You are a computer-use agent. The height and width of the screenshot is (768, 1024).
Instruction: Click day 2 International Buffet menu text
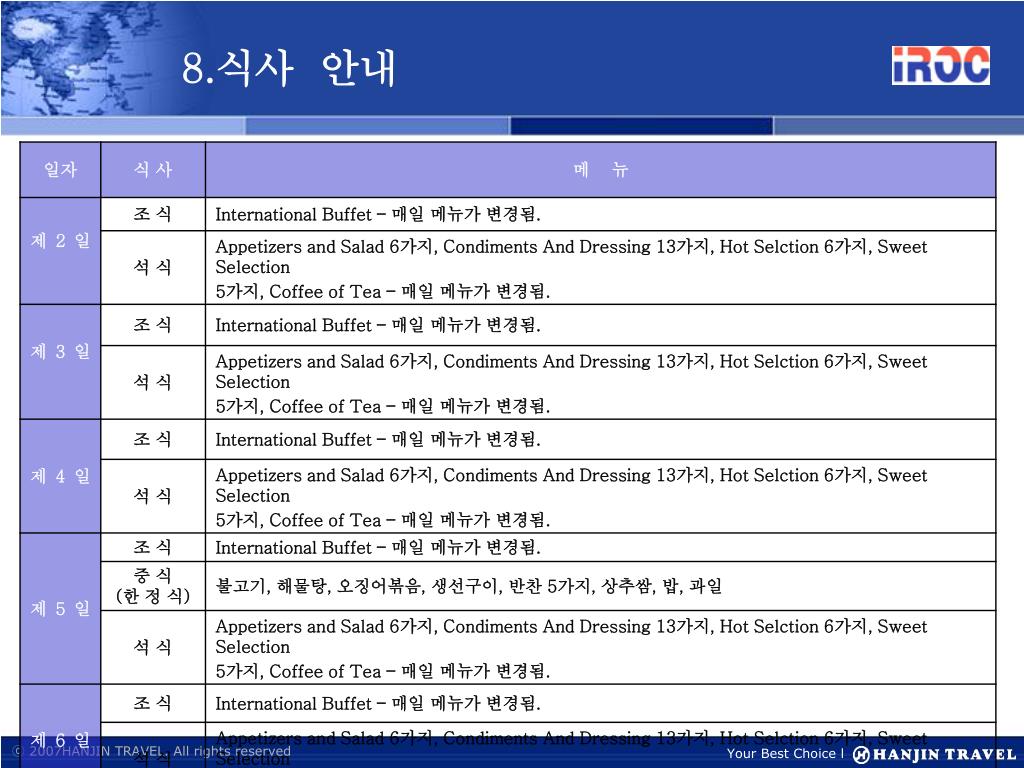tap(378, 214)
